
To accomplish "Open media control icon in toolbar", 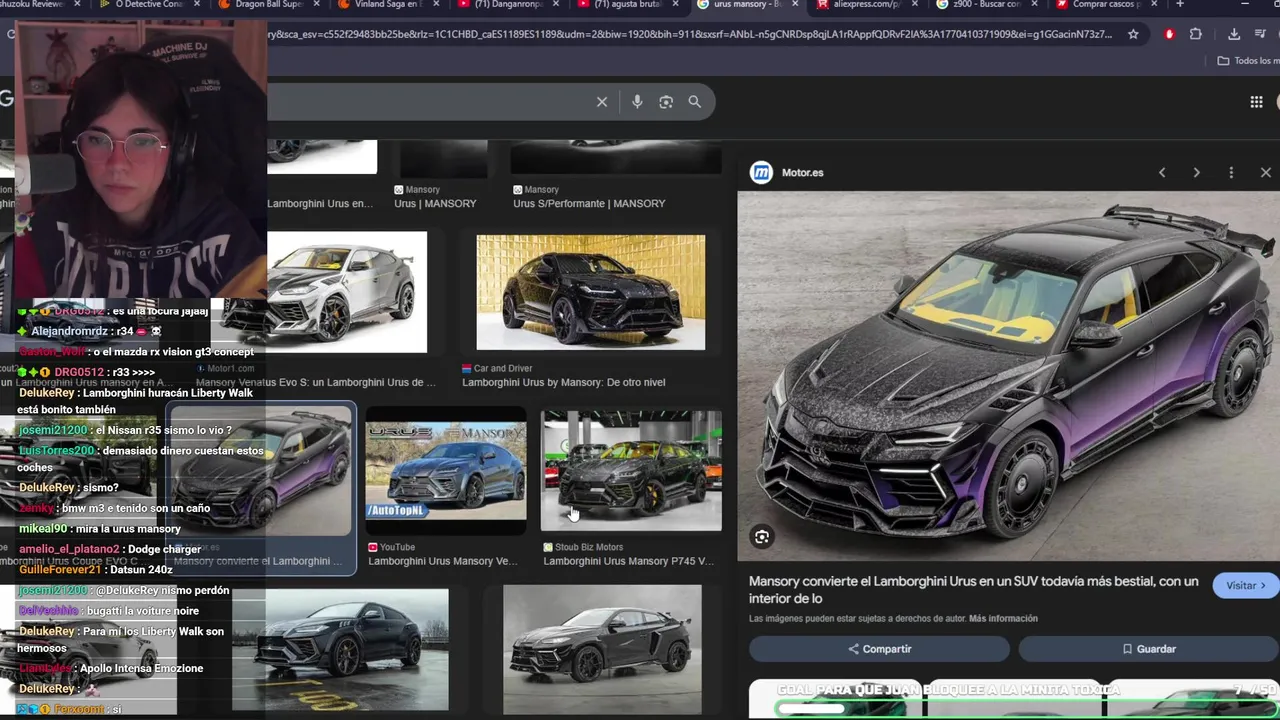I will (x=1259, y=34).
